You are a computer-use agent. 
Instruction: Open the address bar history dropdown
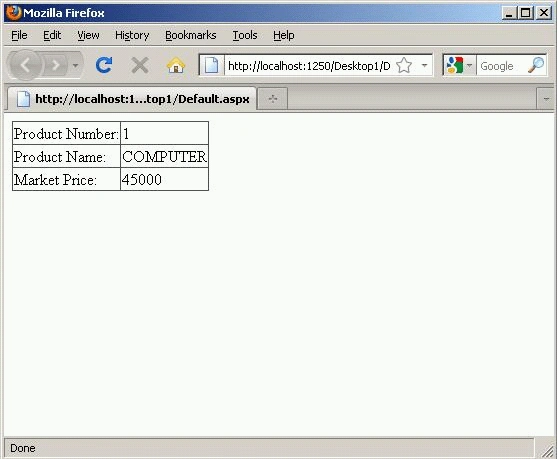point(424,65)
